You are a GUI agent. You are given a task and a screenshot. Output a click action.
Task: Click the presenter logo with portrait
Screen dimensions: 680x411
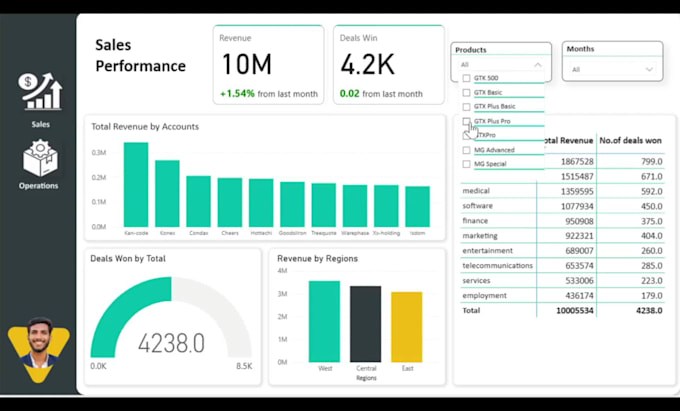click(39, 349)
